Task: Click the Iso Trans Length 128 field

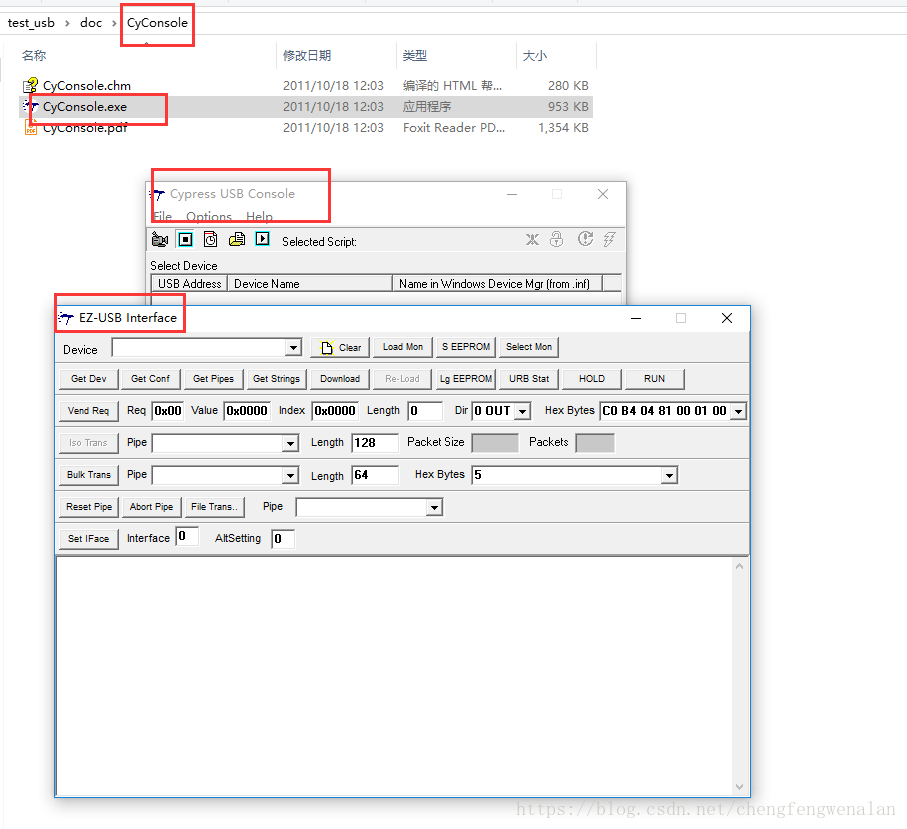Action: pos(375,443)
